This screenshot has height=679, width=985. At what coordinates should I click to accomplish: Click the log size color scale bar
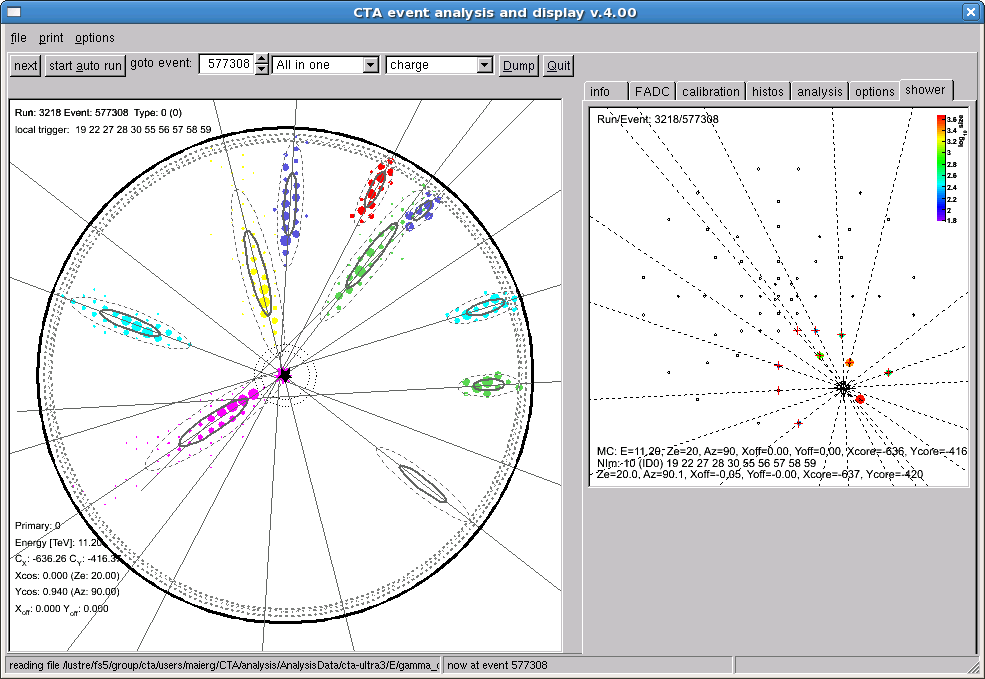pos(941,167)
